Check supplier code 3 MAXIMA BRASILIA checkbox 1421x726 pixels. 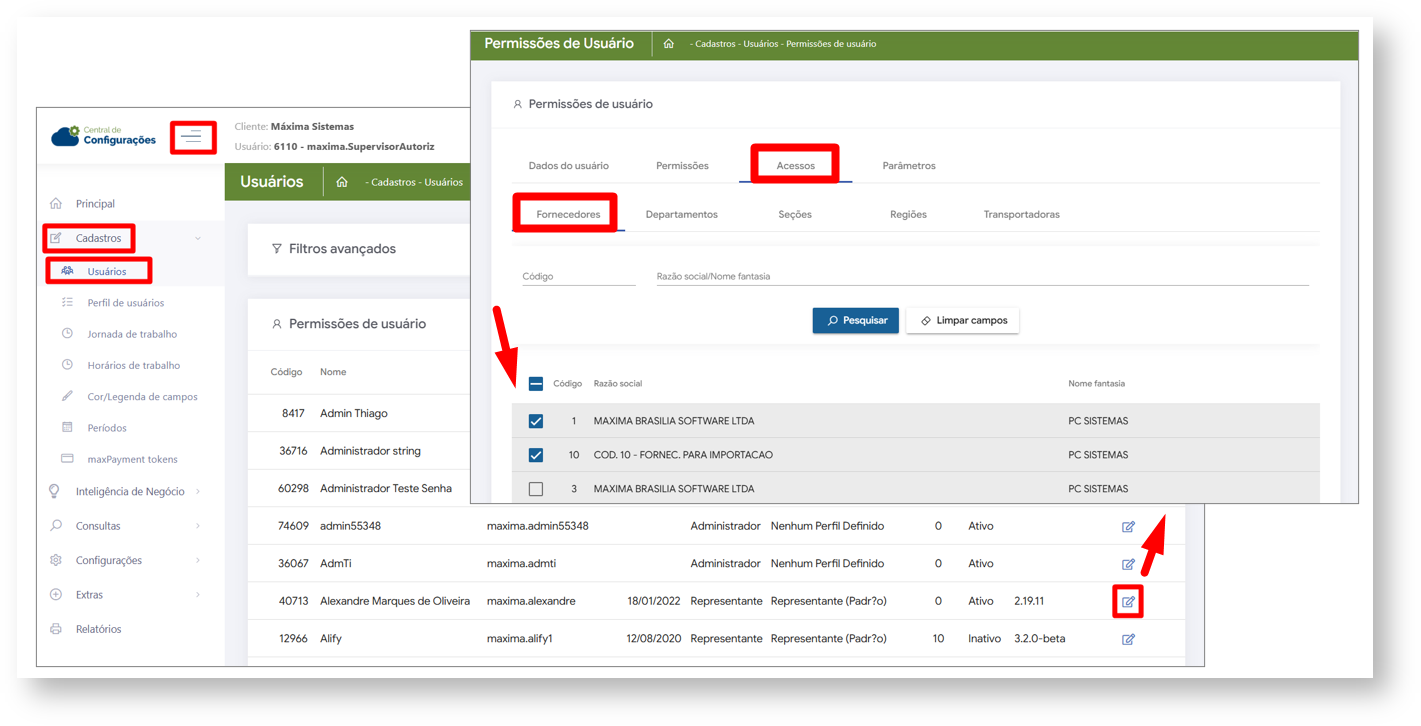[x=536, y=489]
